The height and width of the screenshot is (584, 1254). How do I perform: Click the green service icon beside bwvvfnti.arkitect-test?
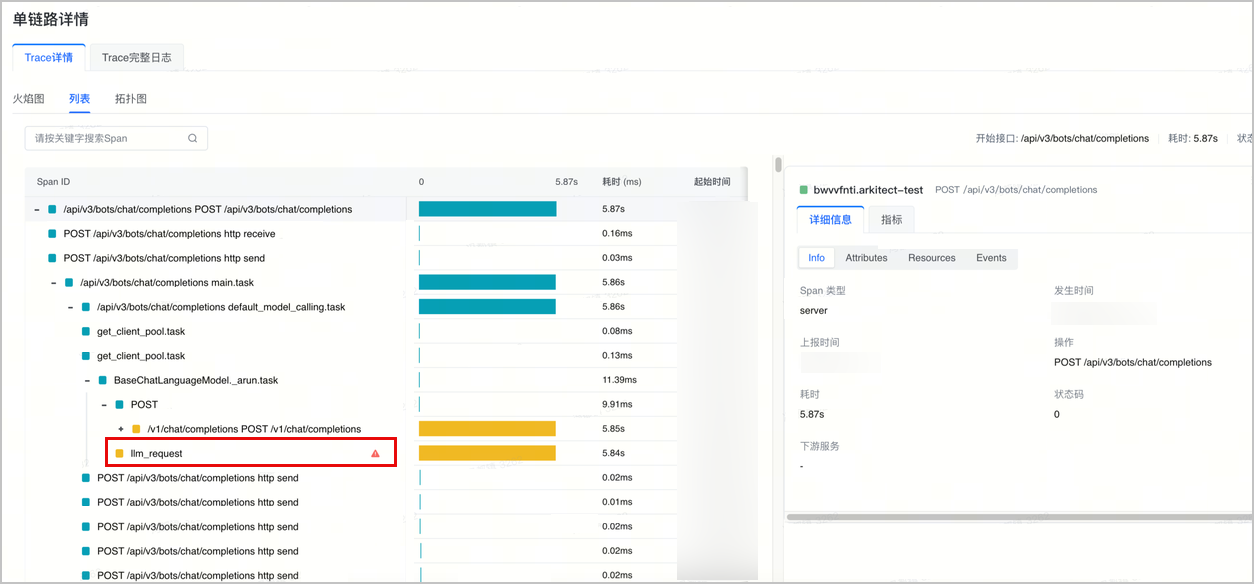pyautogui.click(x=804, y=189)
